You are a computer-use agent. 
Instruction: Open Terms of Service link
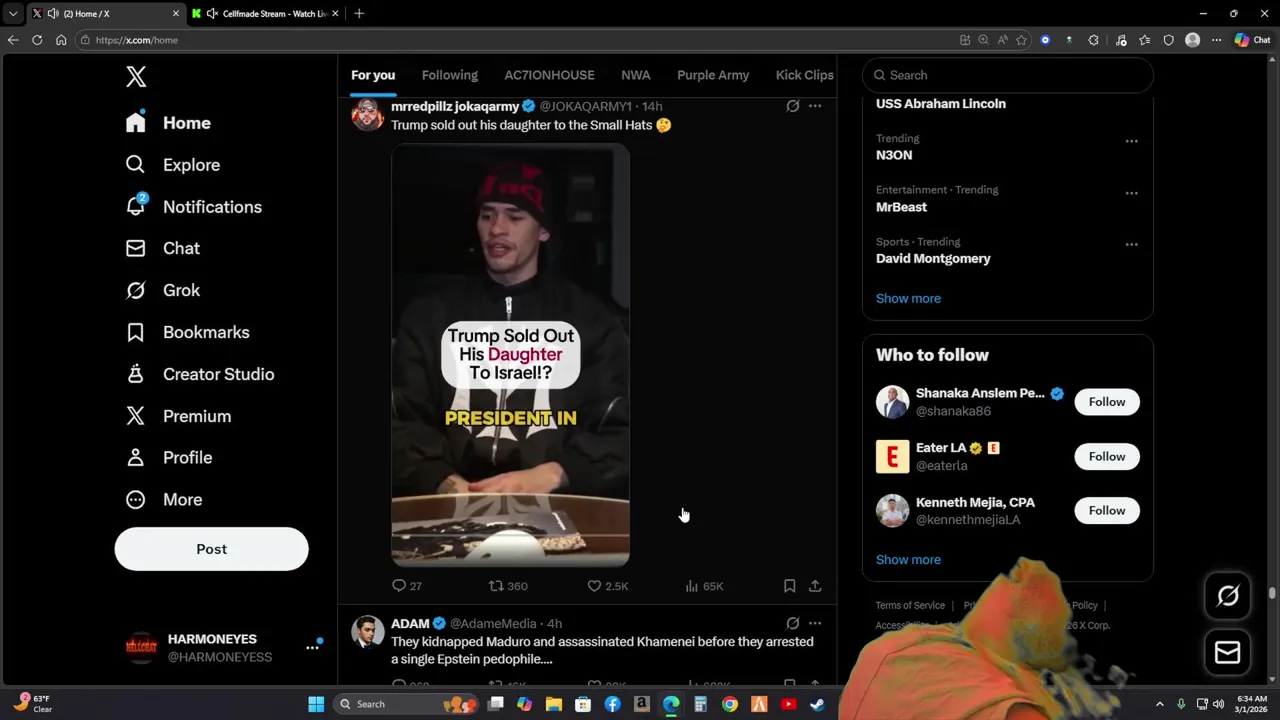pos(910,605)
